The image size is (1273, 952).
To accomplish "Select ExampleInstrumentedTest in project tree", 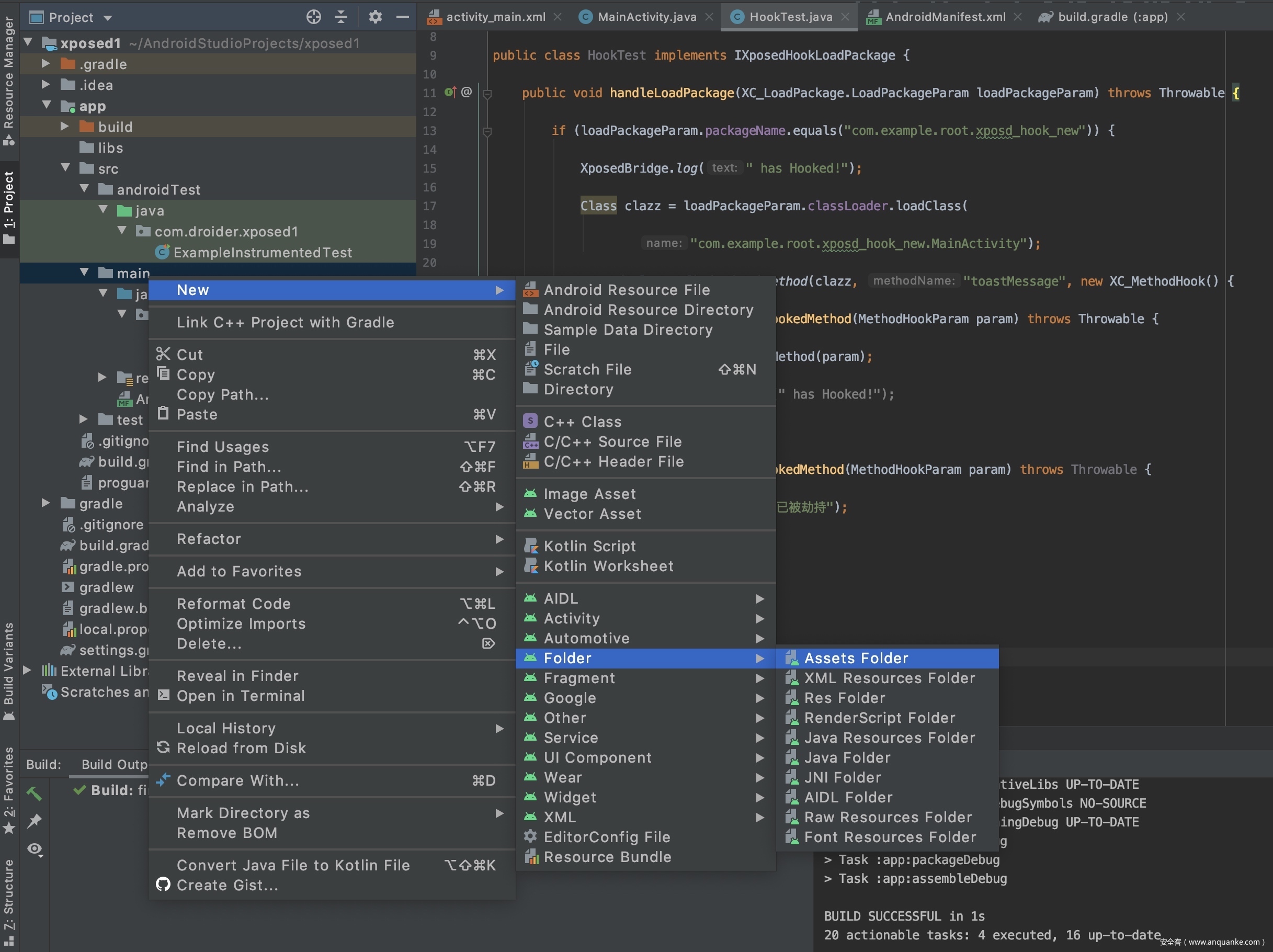I will click(262, 253).
